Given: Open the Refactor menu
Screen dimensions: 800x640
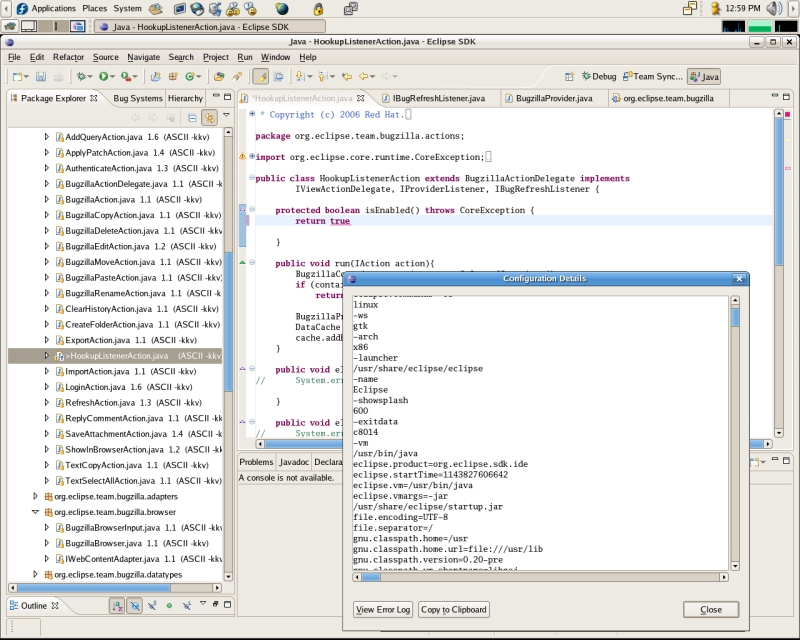Looking at the screenshot, I should coord(68,57).
